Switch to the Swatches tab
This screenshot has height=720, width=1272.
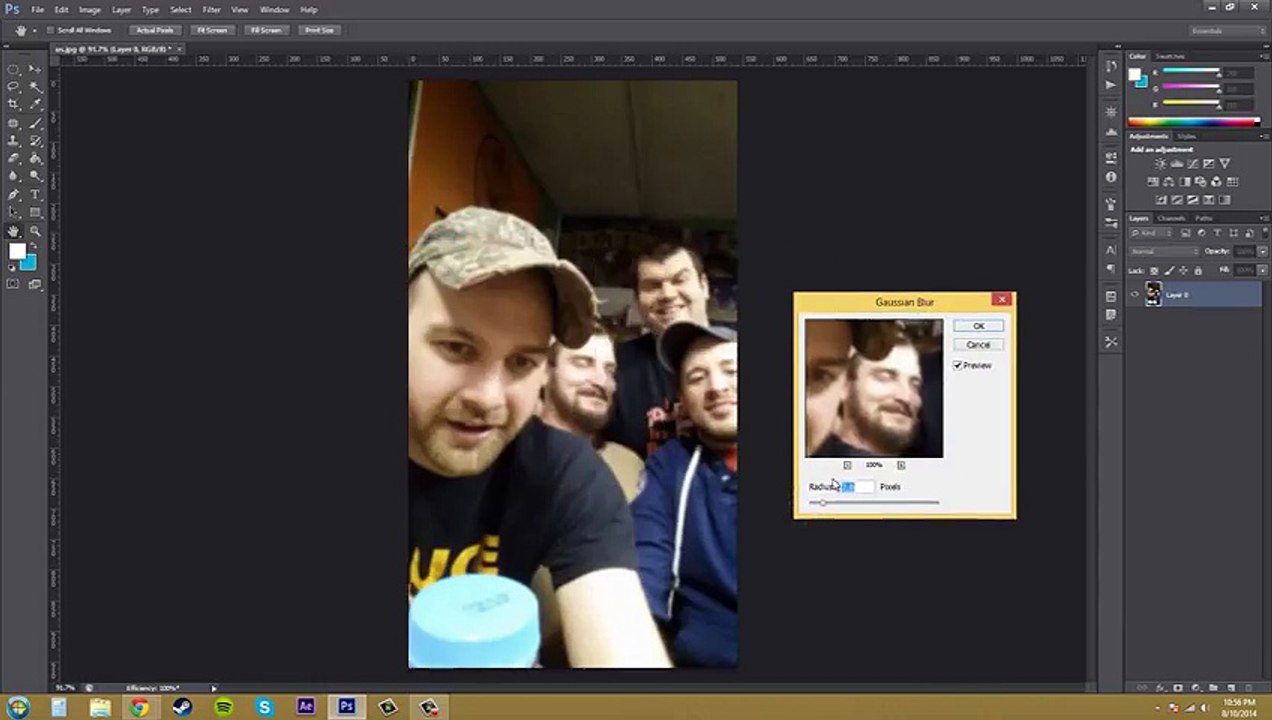point(1170,56)
